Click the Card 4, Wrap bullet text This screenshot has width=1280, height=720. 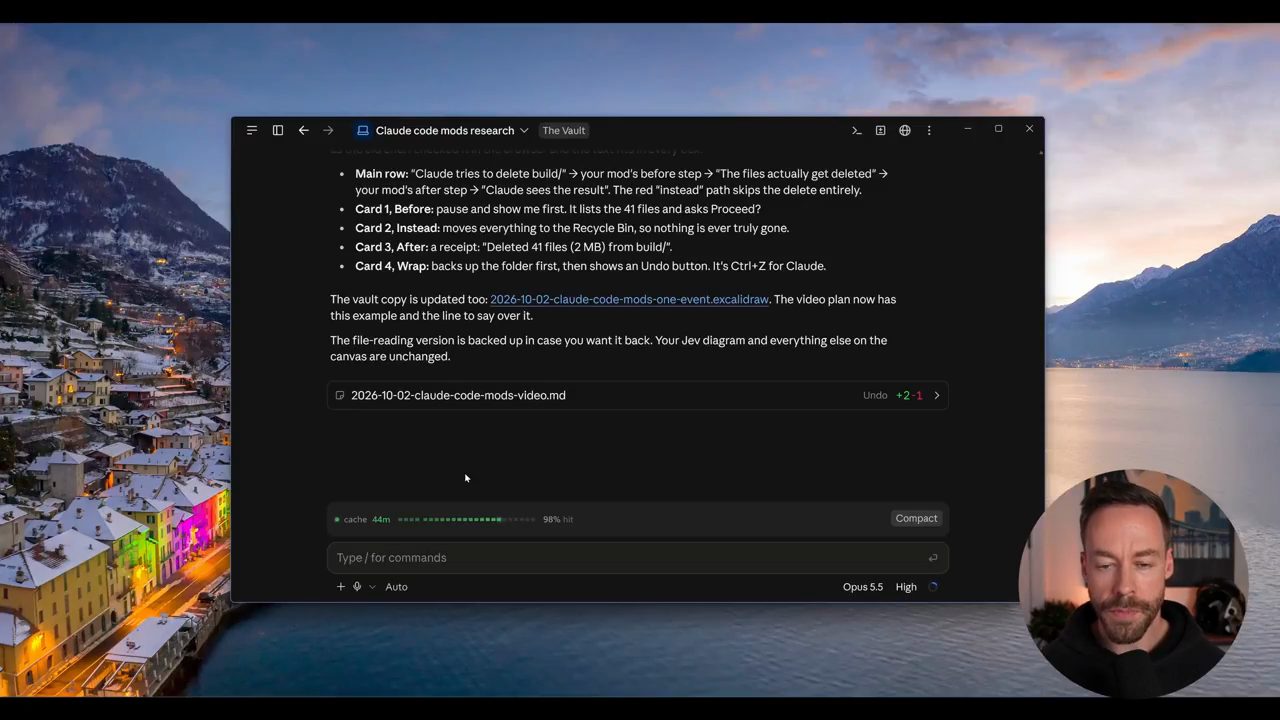590,266
